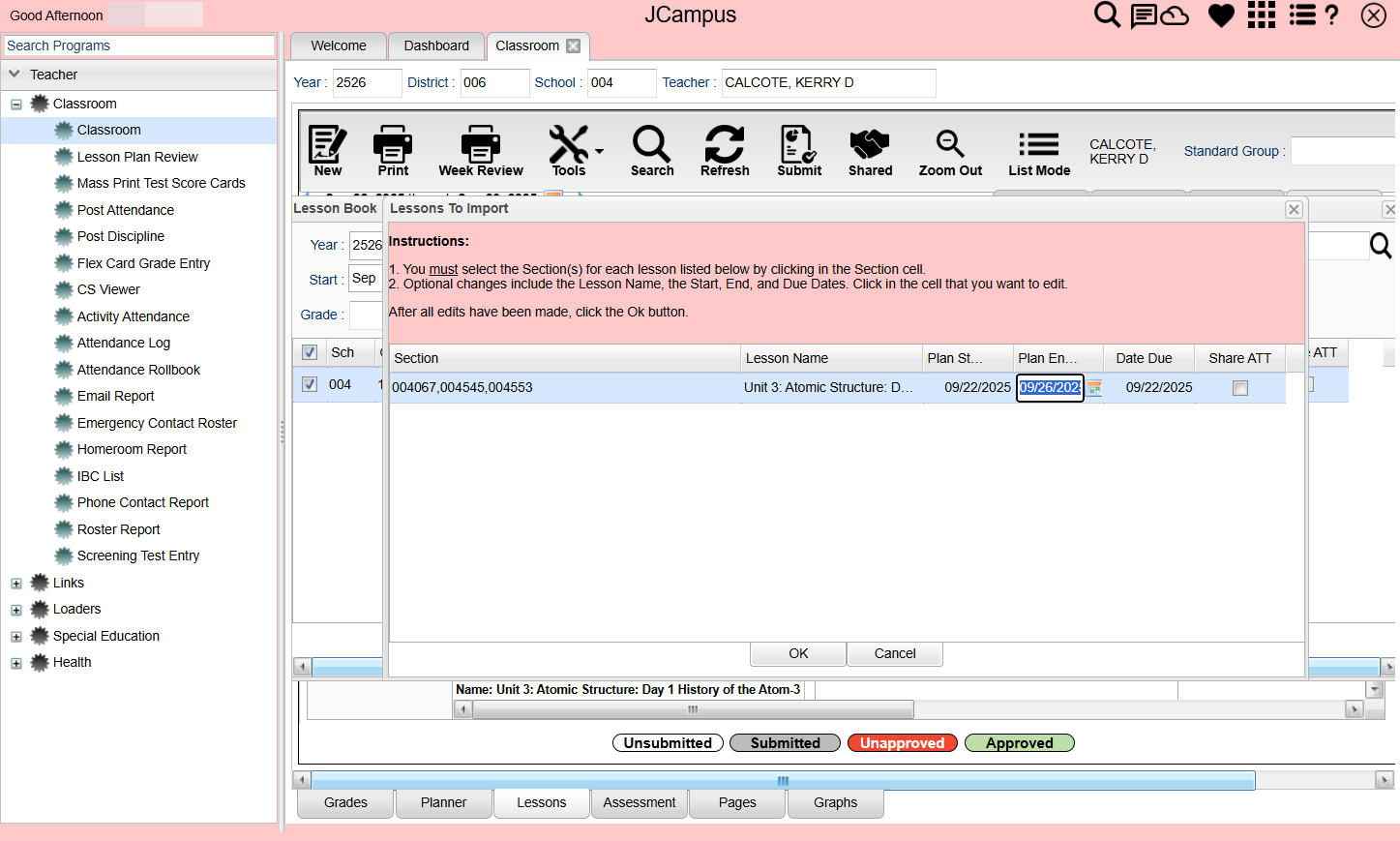Open Lesson Plan Review in sidebar
Viewport: 1400px width, 841px height.
(x=137, y=157)
